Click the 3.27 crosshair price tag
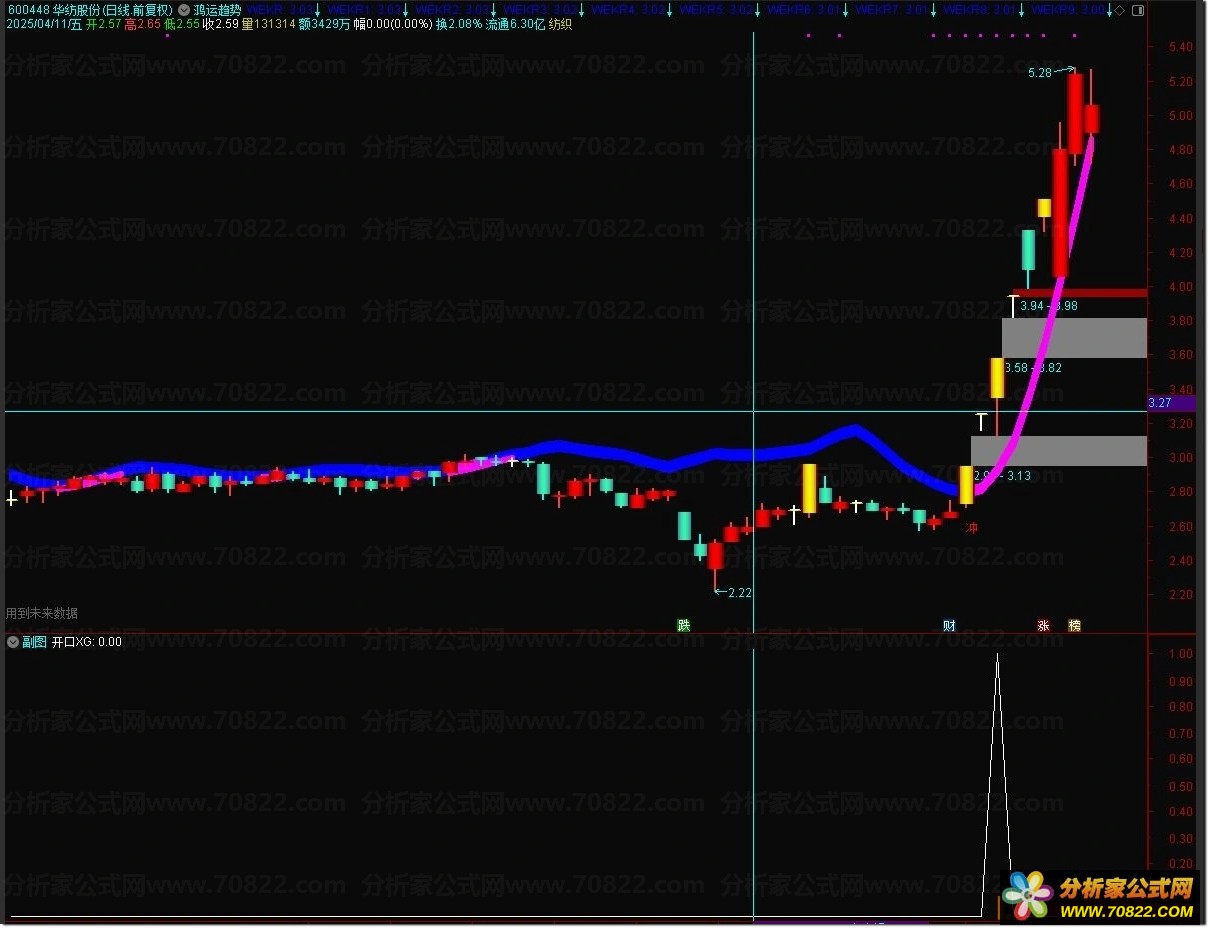The image size is (1210, 928). pyautogui.click(x=1171, y=403)
